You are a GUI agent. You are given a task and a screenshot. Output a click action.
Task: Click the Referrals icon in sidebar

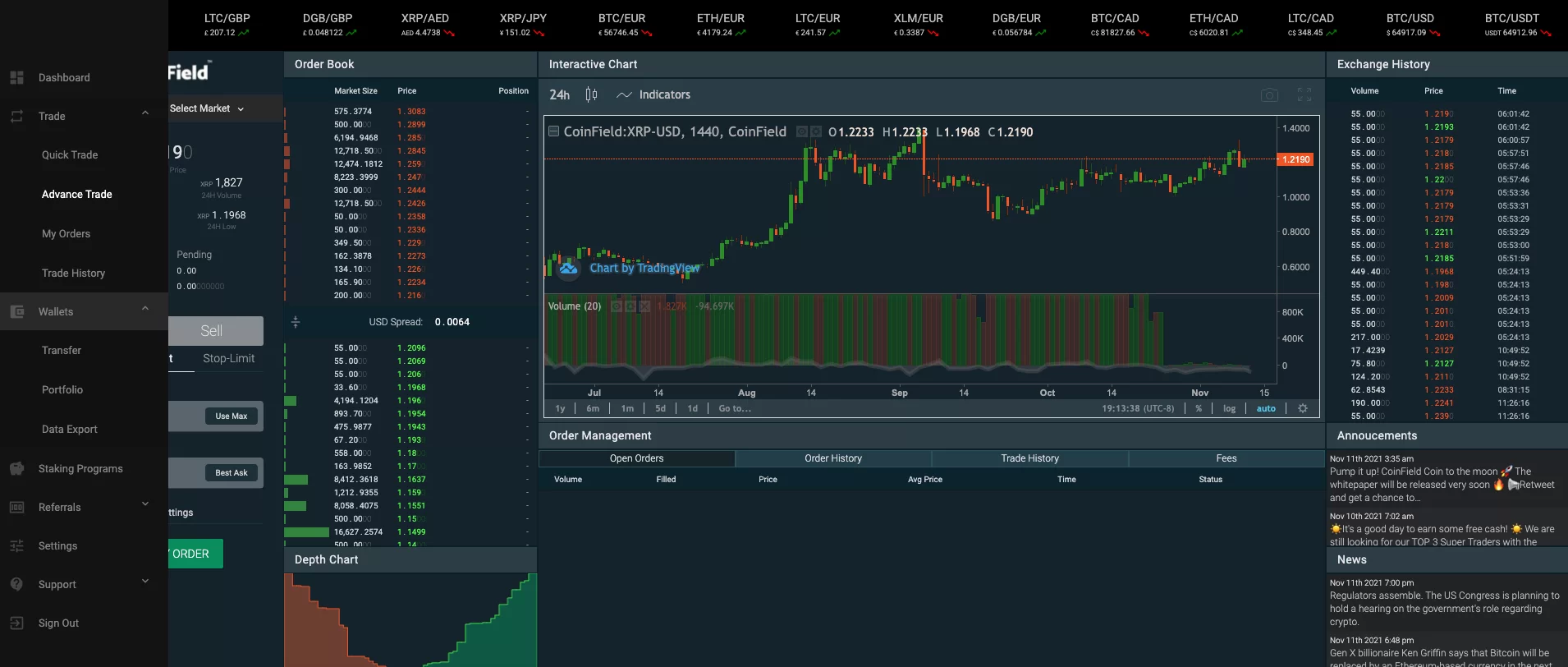click(x=16, y=507)
